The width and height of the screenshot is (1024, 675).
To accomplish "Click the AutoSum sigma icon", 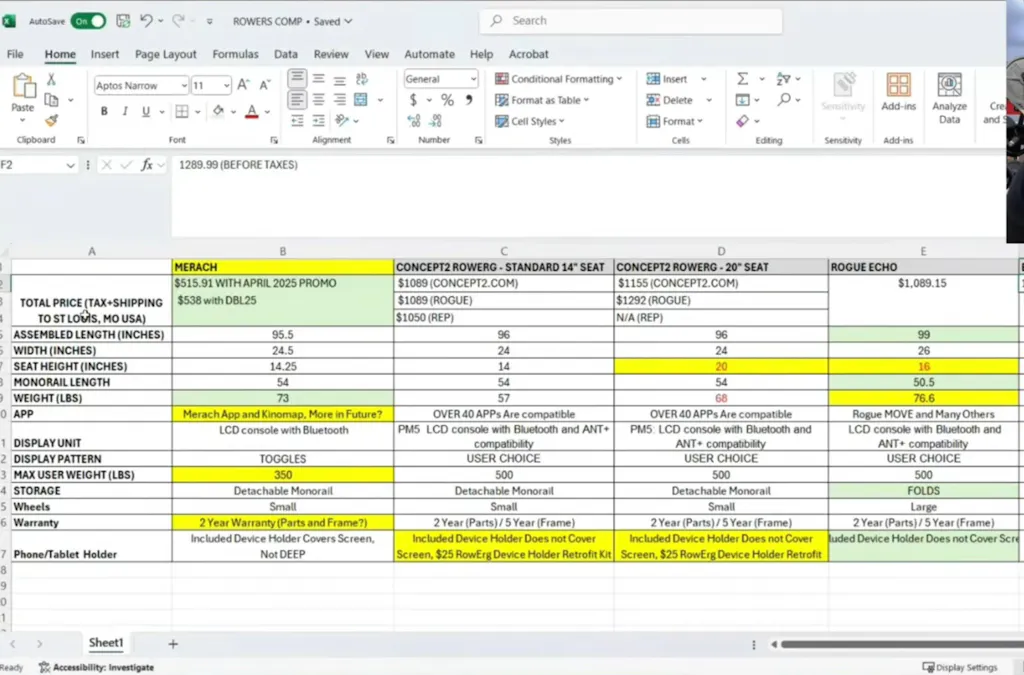I will 743,79.
